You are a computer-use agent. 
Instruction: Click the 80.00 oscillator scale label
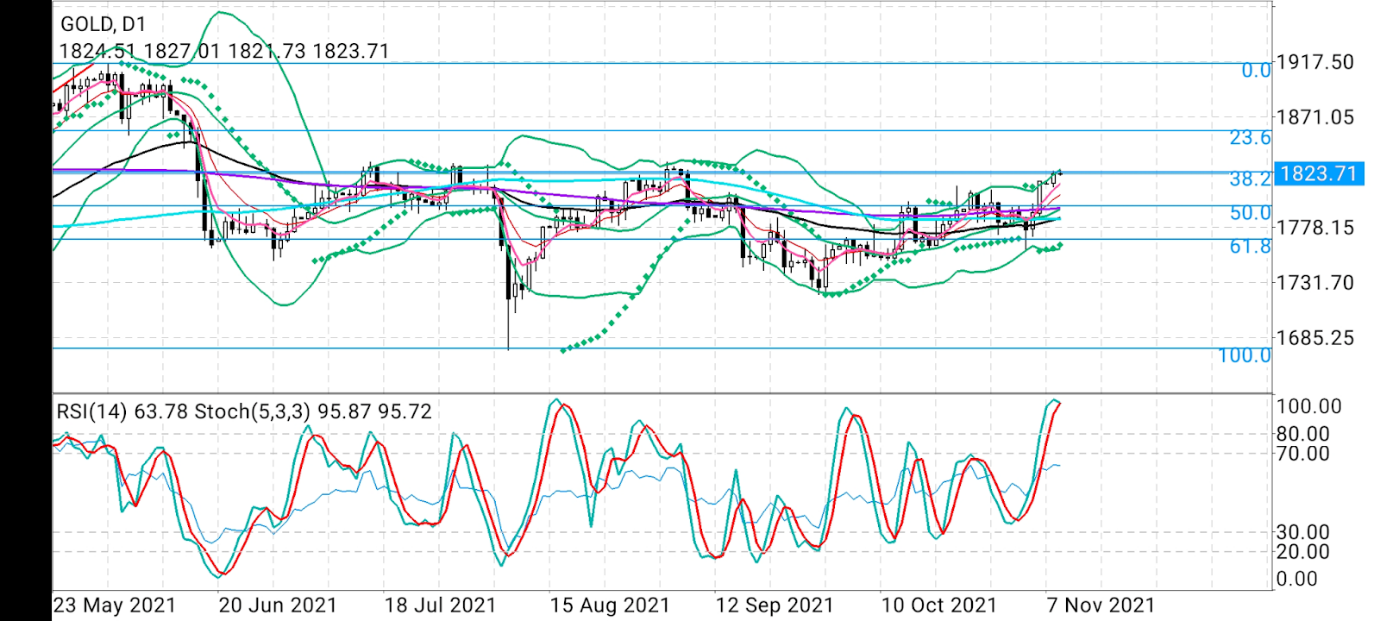point(1304,434)
